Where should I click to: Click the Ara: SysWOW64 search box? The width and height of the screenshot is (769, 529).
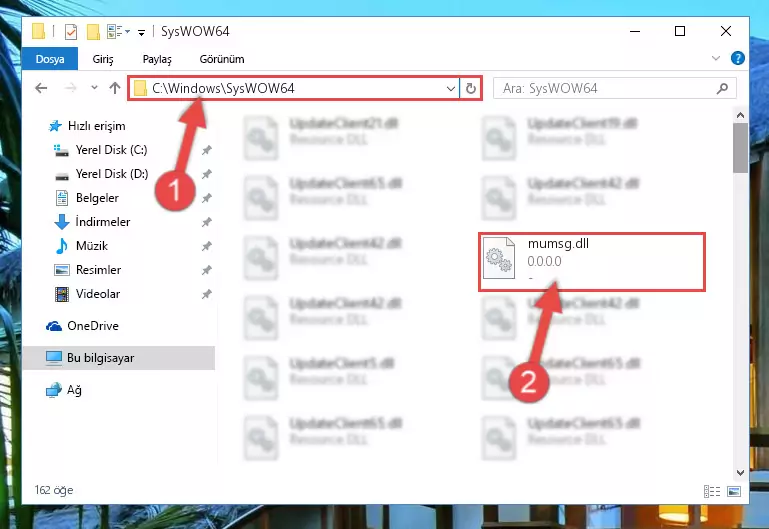click(614, 89)
